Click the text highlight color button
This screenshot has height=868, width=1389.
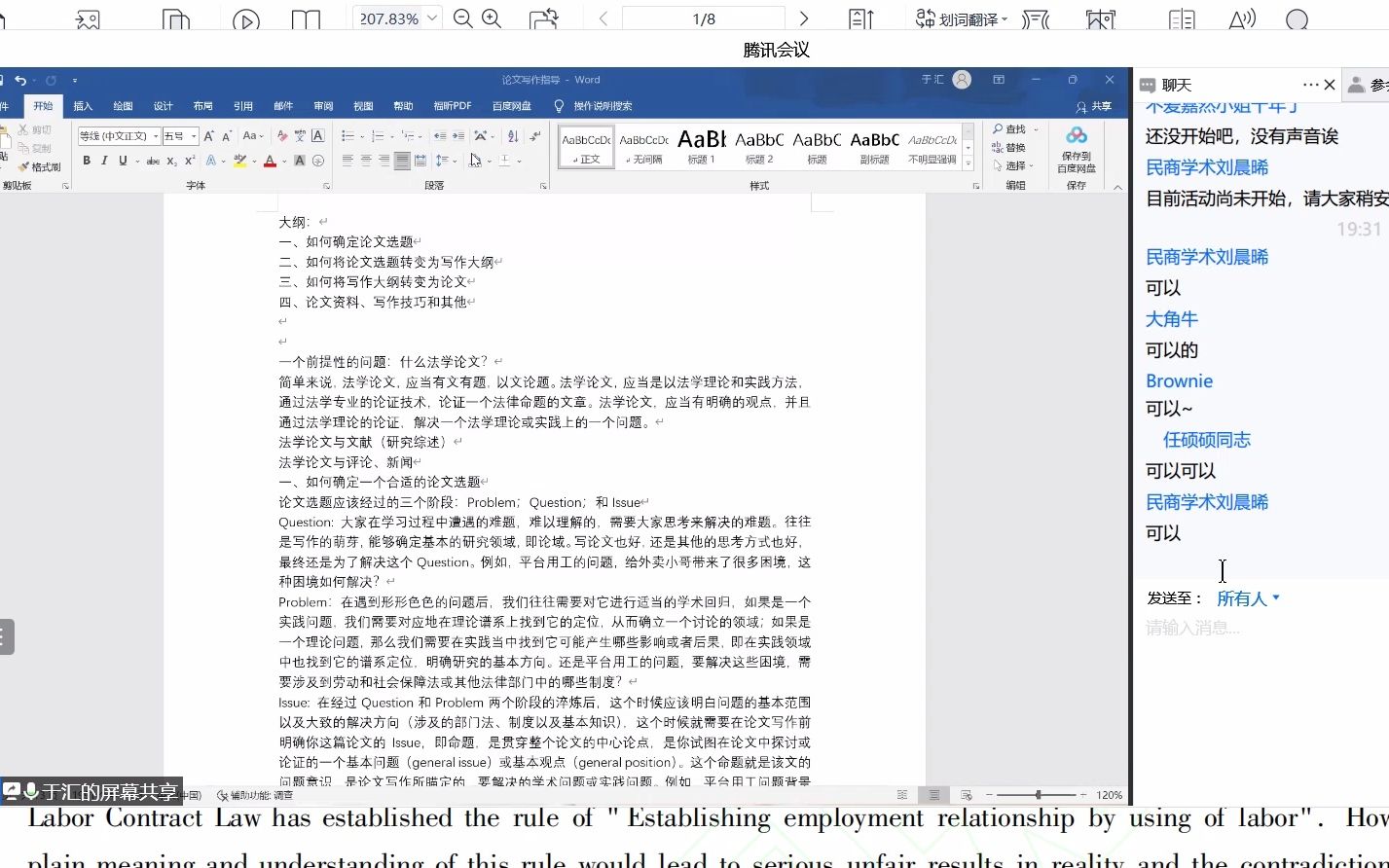239,161
